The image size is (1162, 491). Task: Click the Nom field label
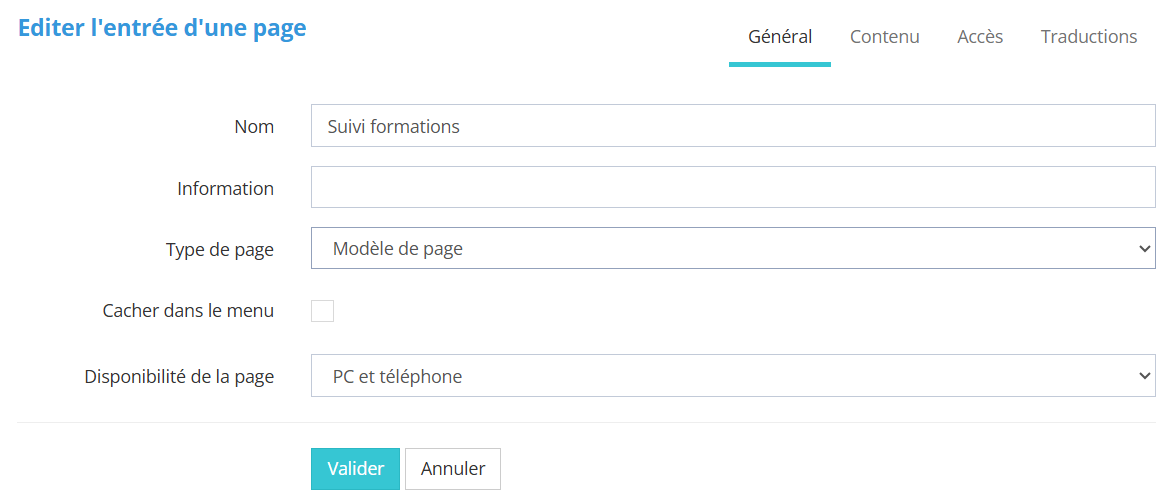point(254,127)
